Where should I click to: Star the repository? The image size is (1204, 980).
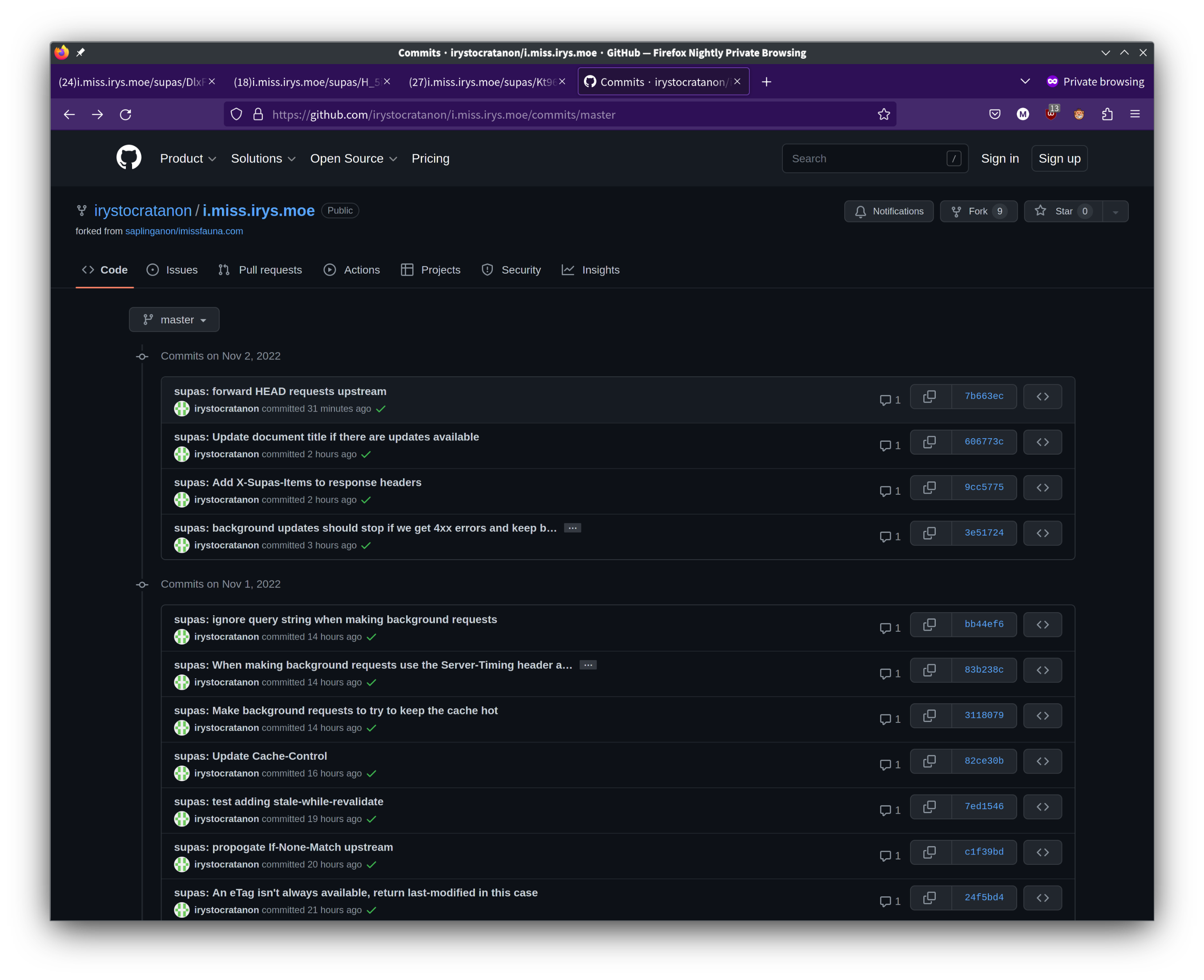click(1063, 211)
